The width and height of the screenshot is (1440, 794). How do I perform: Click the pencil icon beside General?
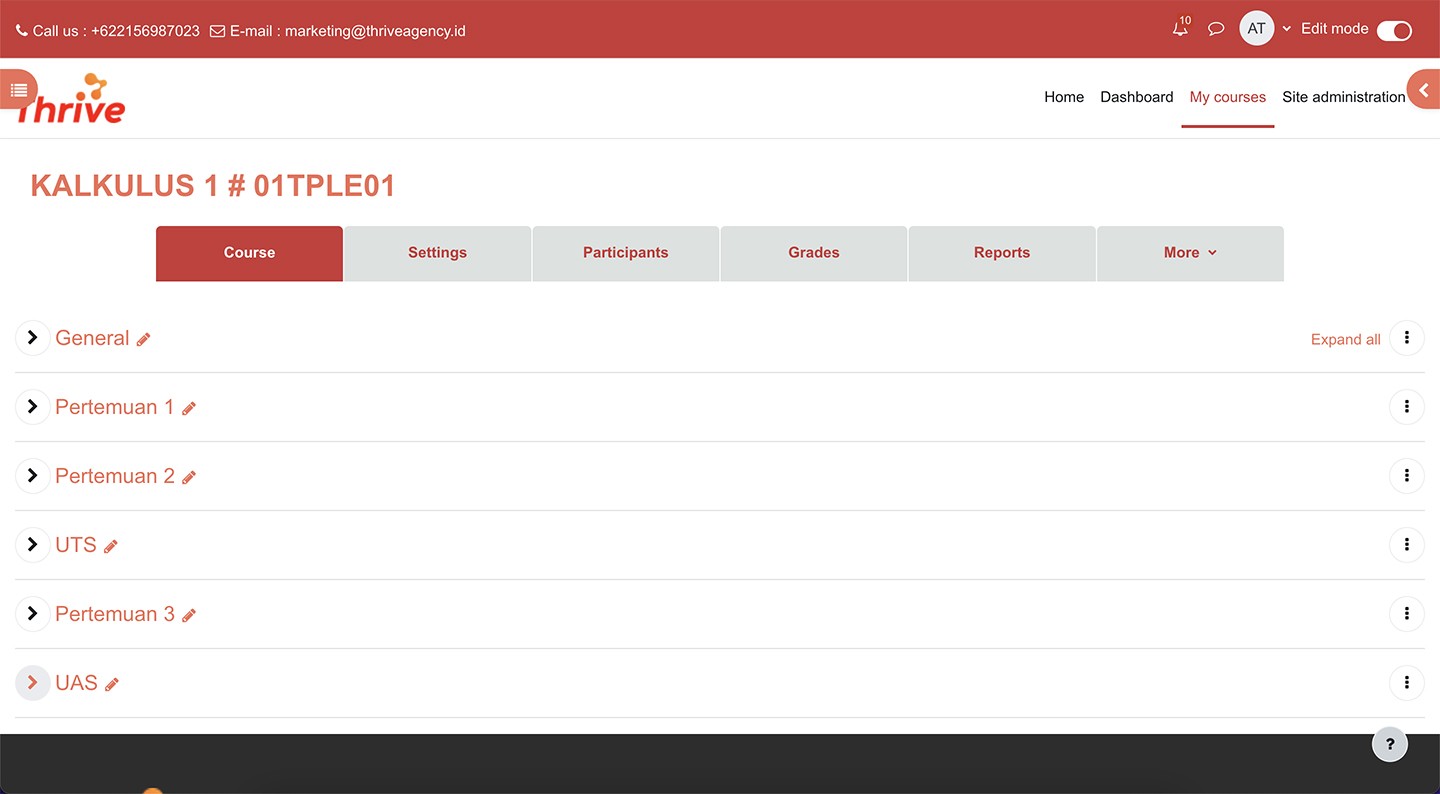coord(144,340)
